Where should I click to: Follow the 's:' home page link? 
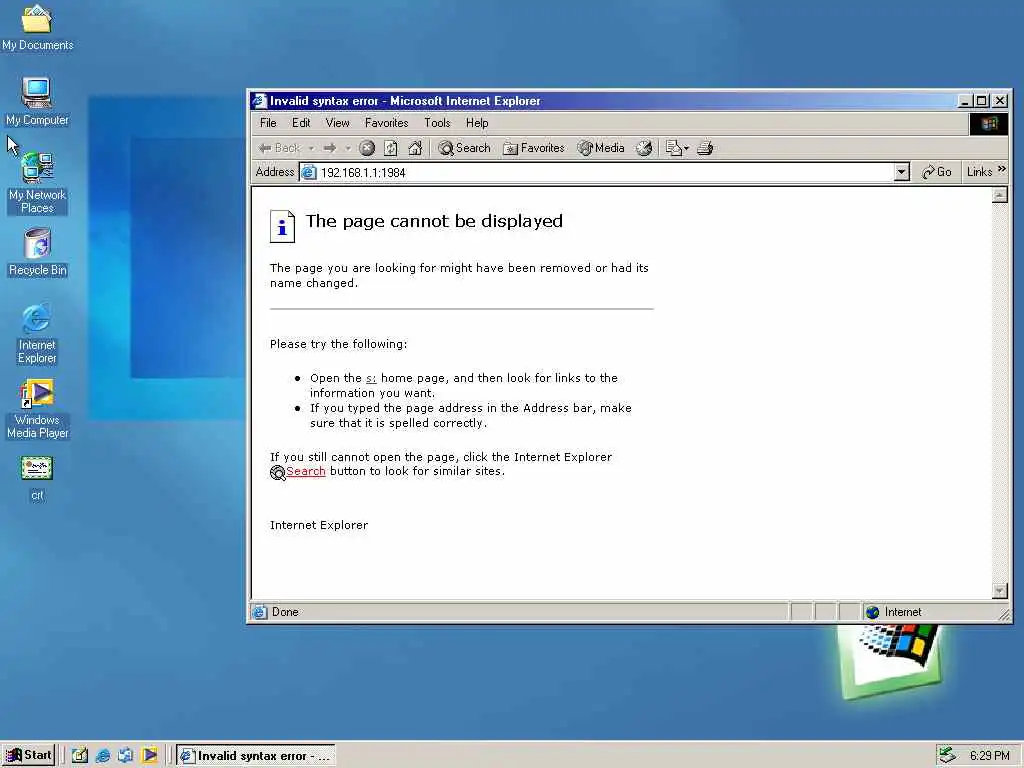[371, 379]
